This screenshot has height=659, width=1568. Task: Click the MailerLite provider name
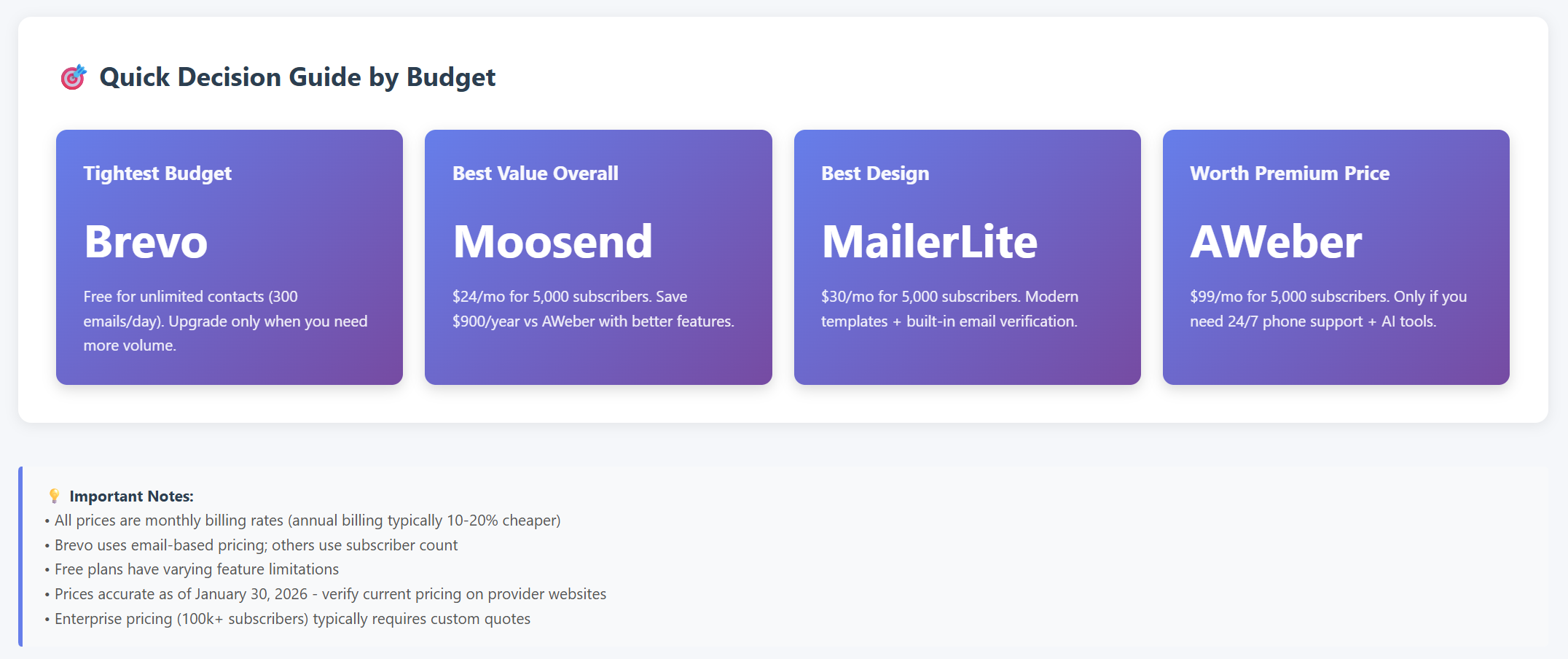click(x=929, y=241)
